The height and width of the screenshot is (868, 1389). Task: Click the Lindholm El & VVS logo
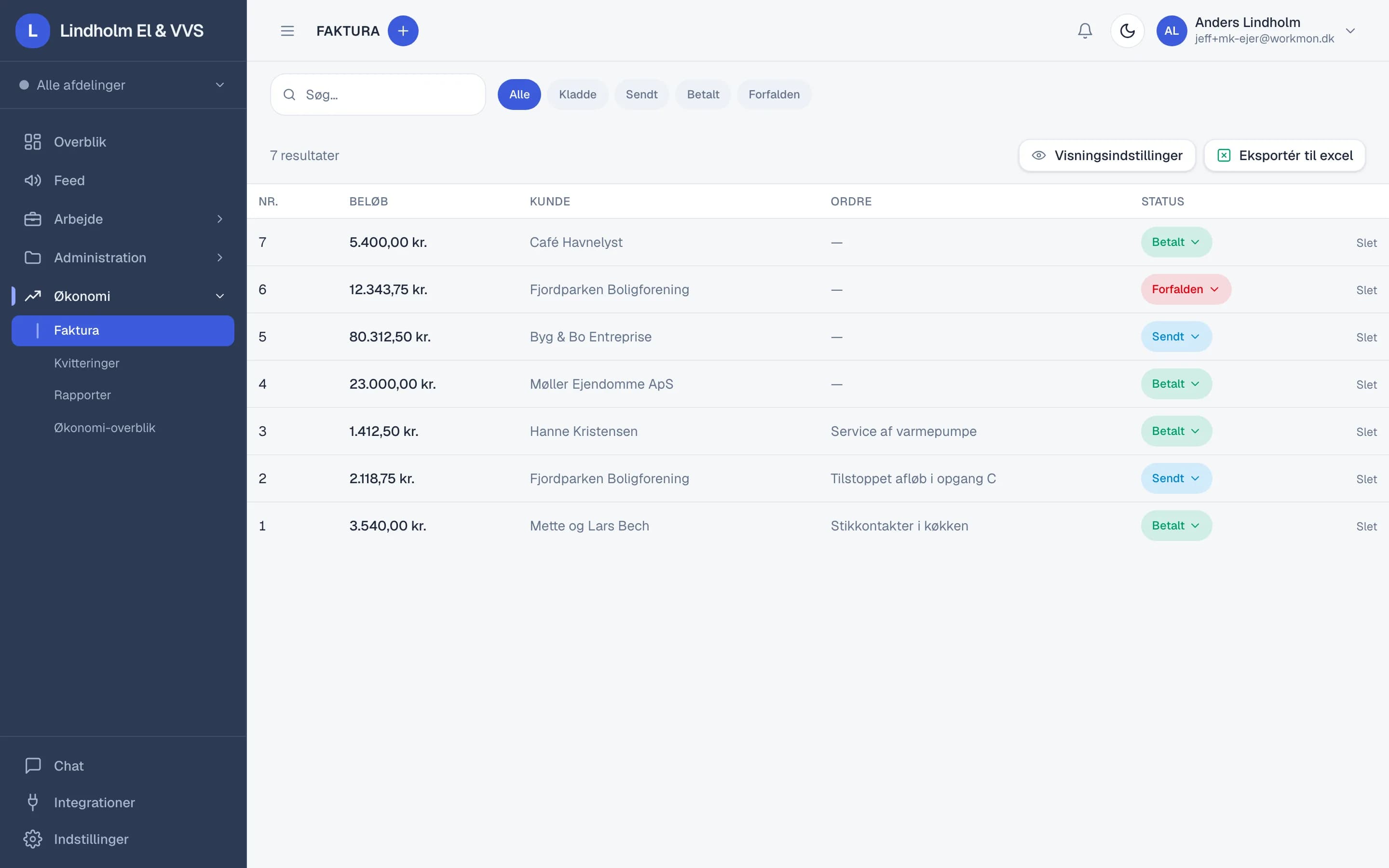tap(33, 30)
